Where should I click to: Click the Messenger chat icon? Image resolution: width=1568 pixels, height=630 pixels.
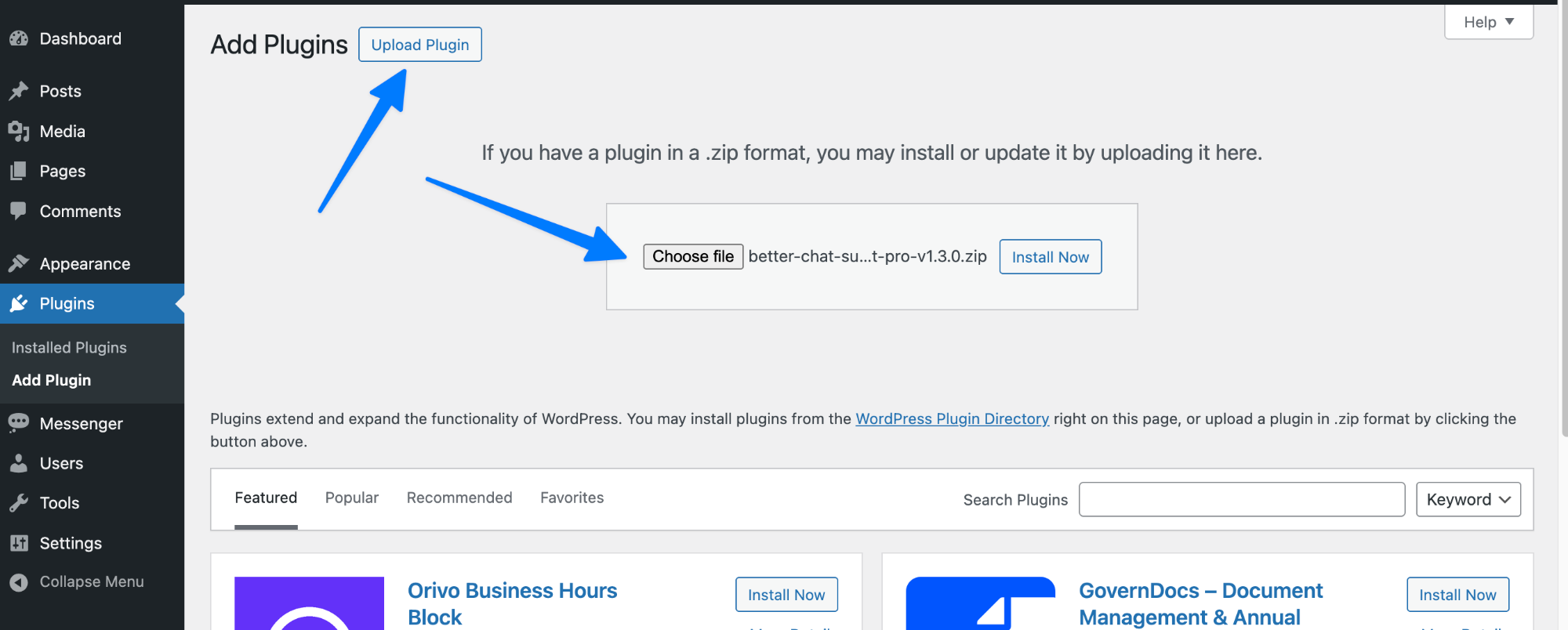19,423
